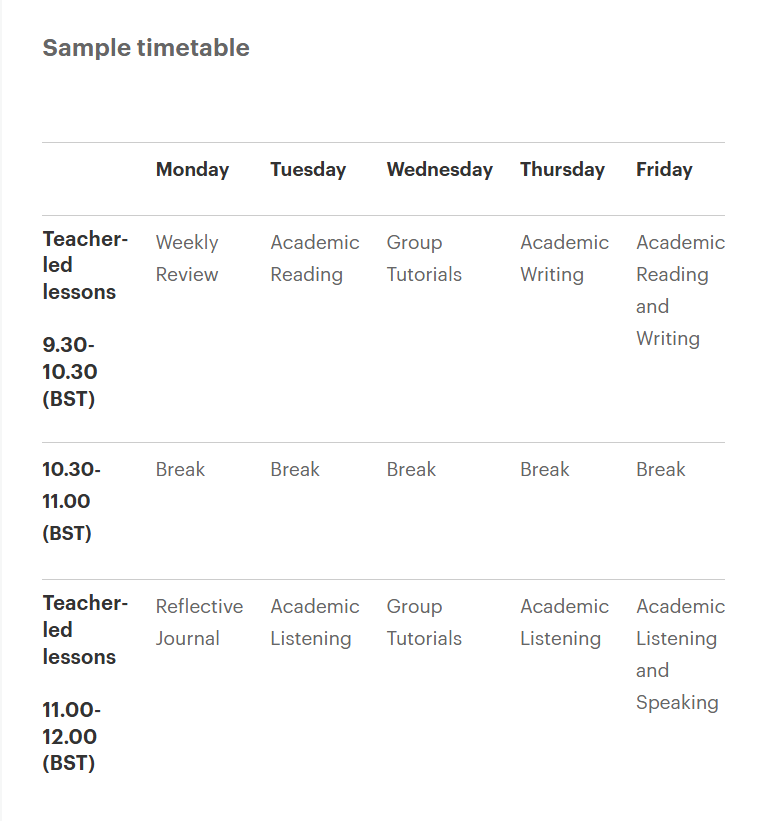This screenshot has width=764, height=821.
Task: Click Wednesday's Break cell
Action: (x=411, y=470)
